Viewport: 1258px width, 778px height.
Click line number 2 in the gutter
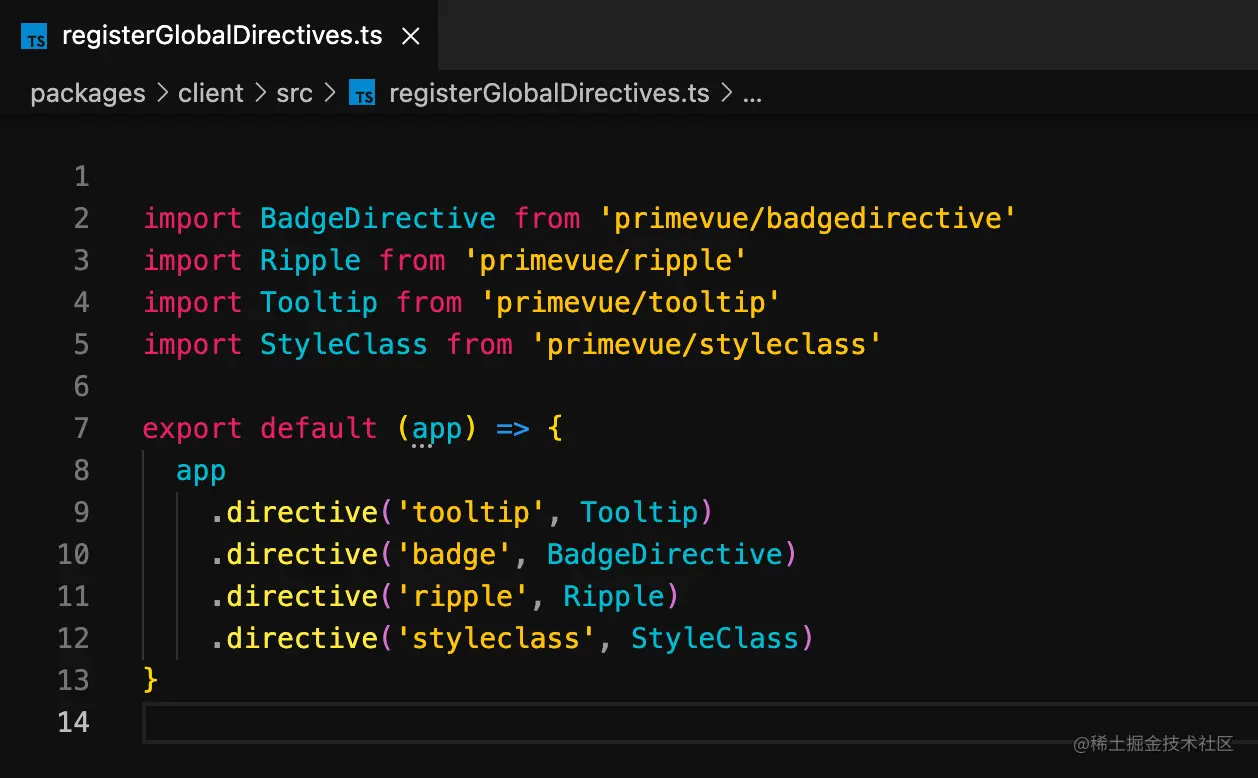(x=81, y=219)
